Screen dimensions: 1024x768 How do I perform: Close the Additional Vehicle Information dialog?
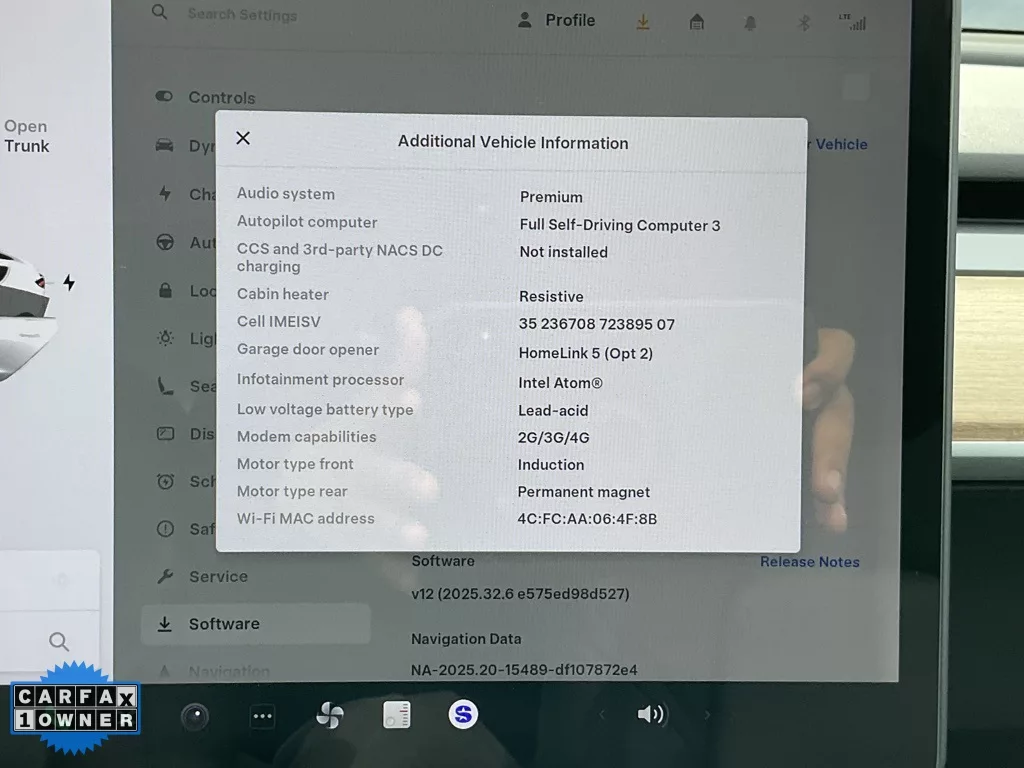point(243,139)
